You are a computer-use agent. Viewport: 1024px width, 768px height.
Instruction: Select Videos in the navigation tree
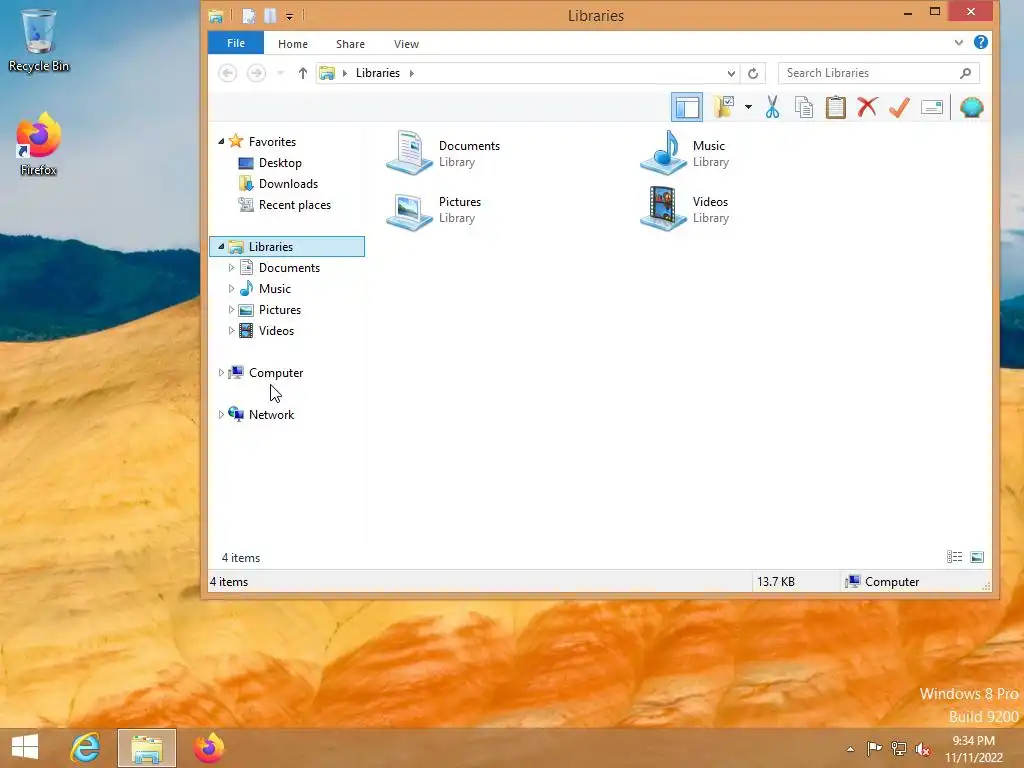[x=276, y=330]
